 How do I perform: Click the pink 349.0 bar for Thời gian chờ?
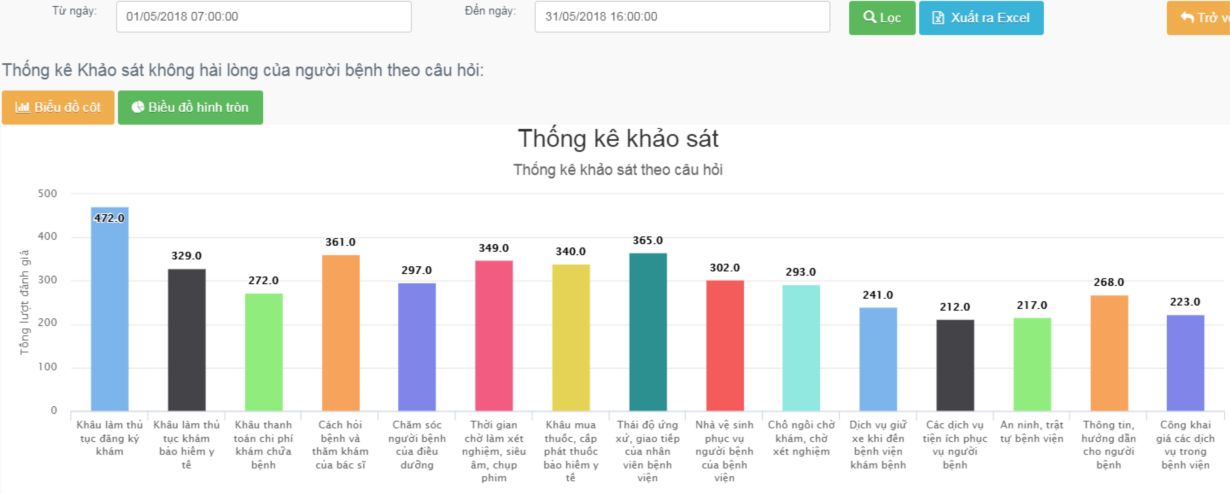494,336
